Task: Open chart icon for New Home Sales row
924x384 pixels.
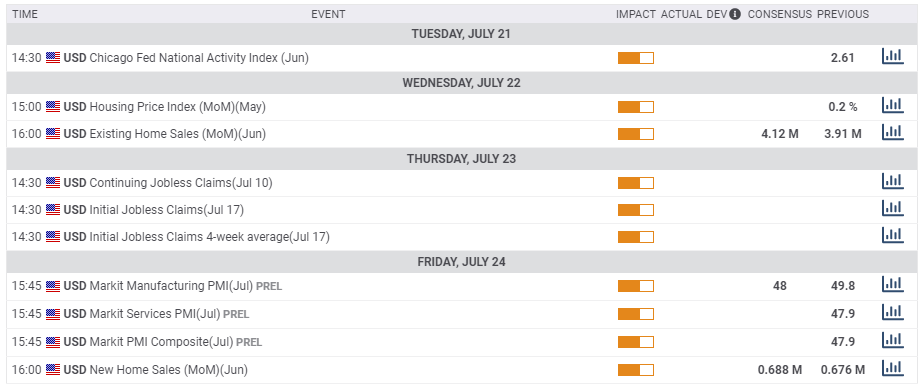Action: coord(892,369)
